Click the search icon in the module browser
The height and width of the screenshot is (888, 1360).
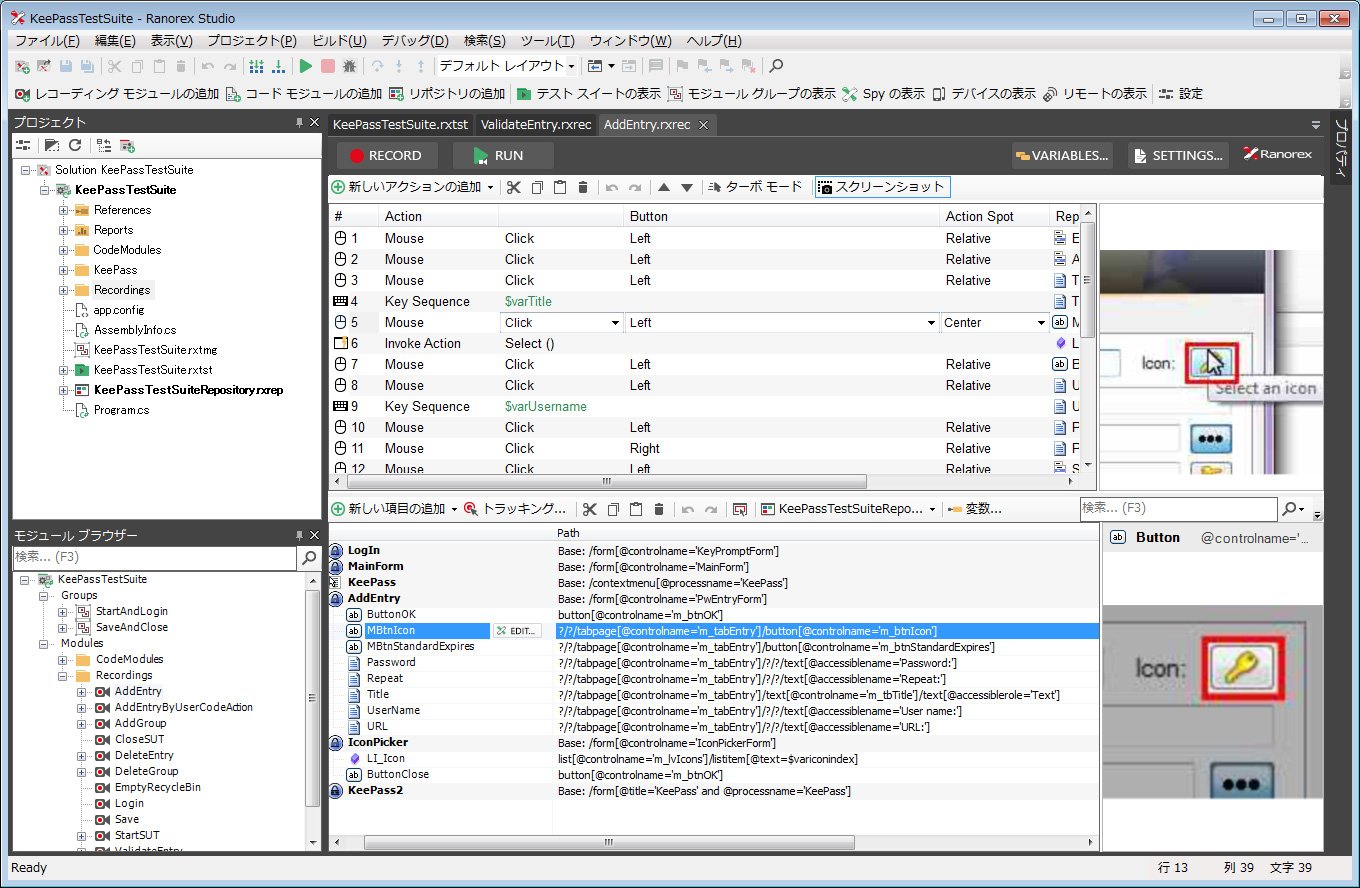(310, 557)
